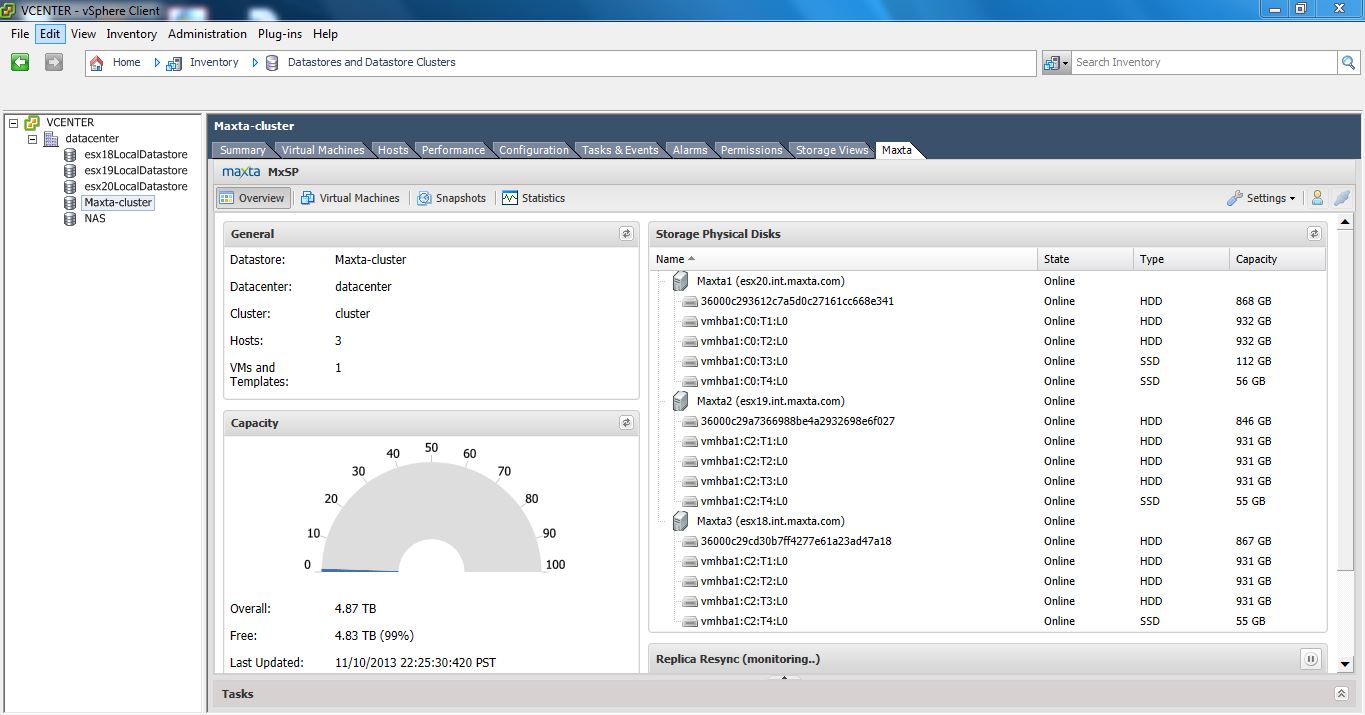The image size is (1365, 715).
Task: Expand the Tasks panel at bottom
Action: [1341, 694]
